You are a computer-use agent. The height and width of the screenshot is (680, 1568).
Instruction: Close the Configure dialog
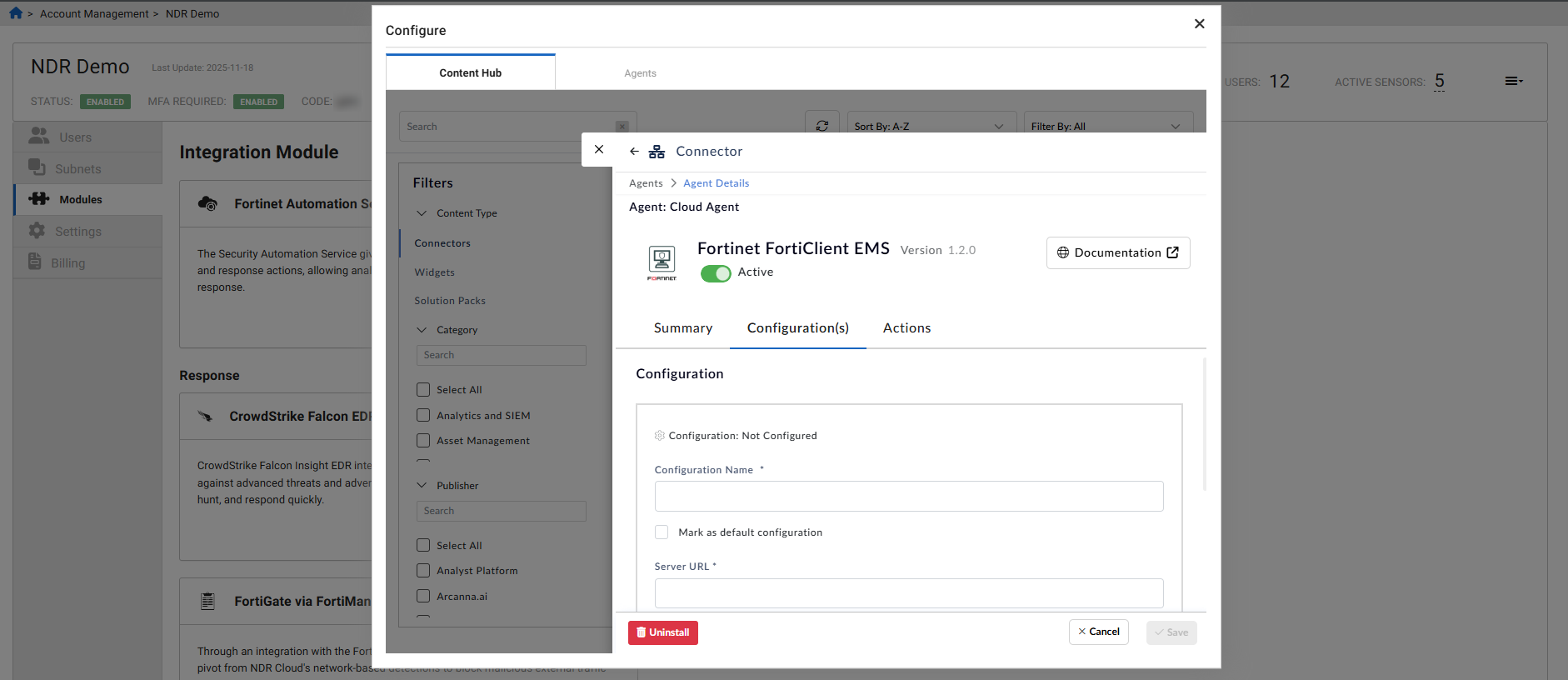(x=1200, y=23)
